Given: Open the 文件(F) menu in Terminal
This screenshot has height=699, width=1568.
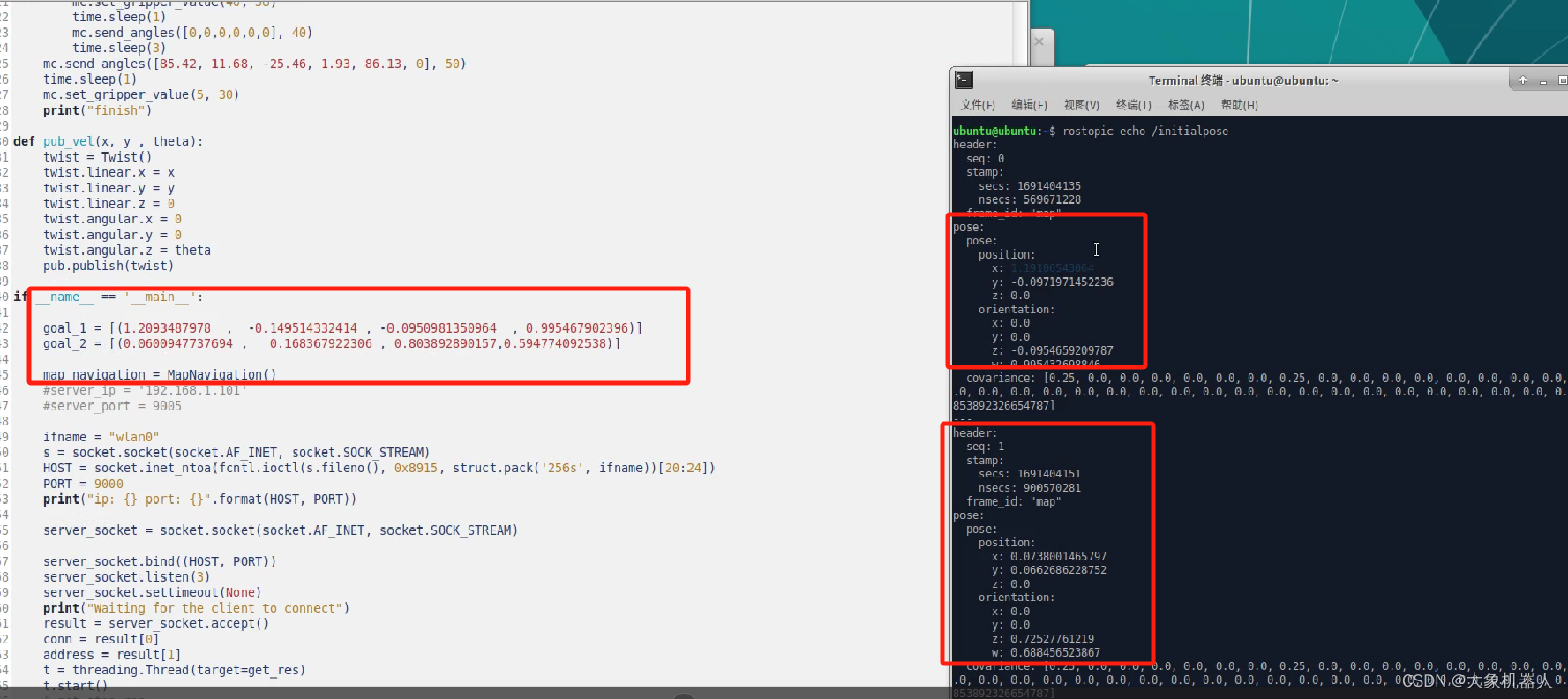Looking at the screenshot, I should (978, 105).
